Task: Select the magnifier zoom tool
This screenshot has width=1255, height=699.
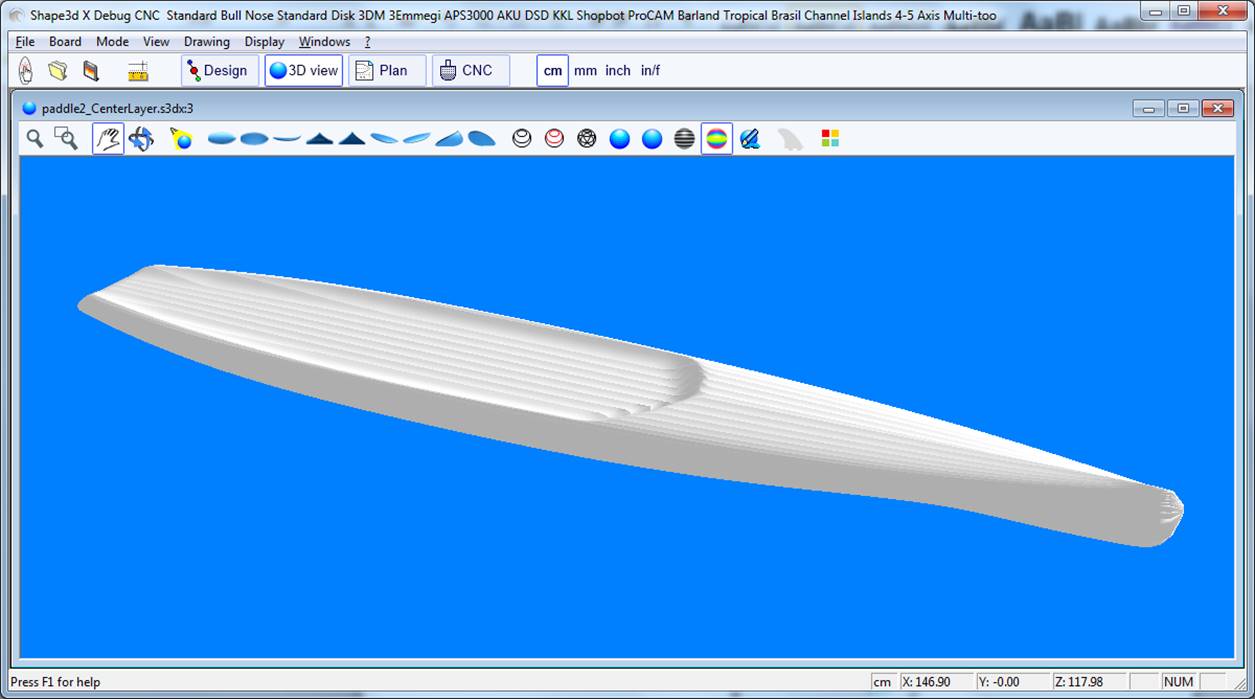Action: click(x=35, y=139)
